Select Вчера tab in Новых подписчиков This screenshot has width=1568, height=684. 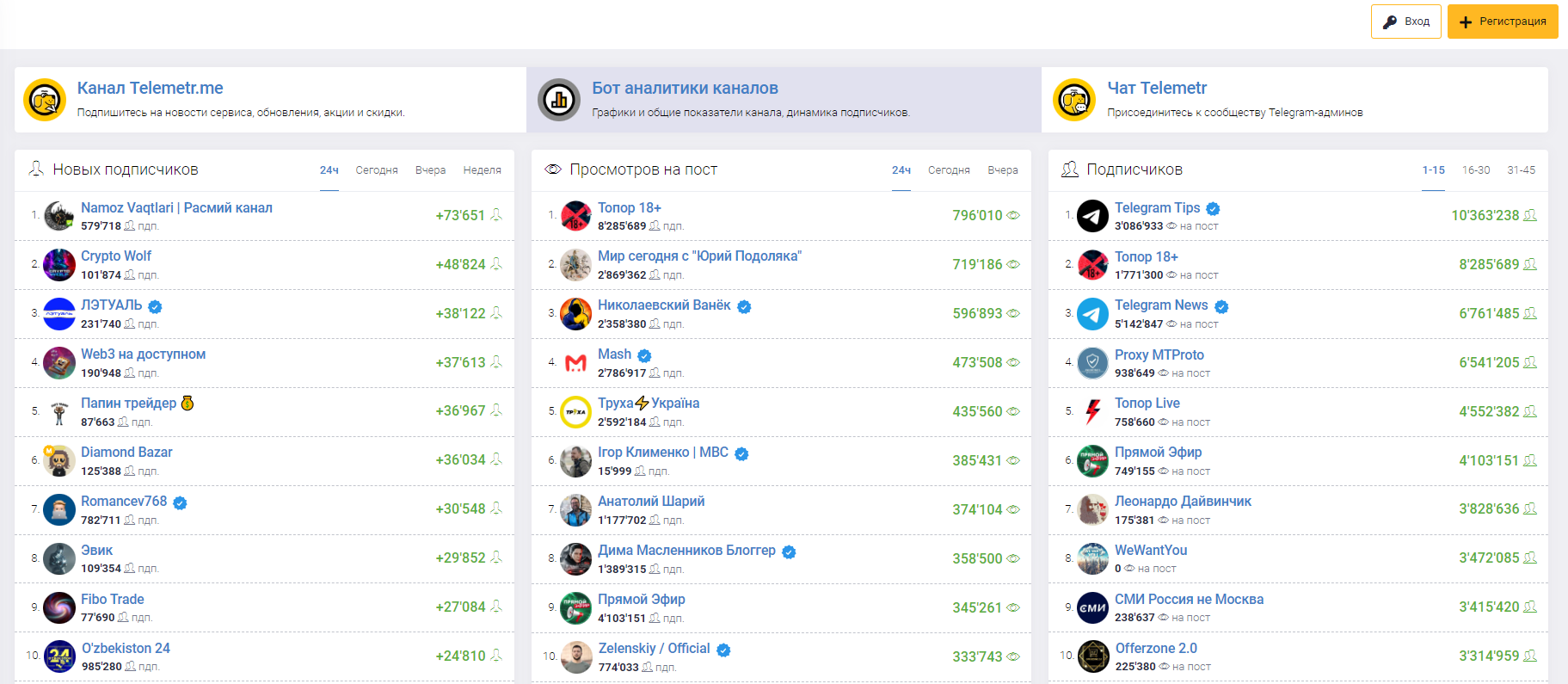(x=430, y=170)
